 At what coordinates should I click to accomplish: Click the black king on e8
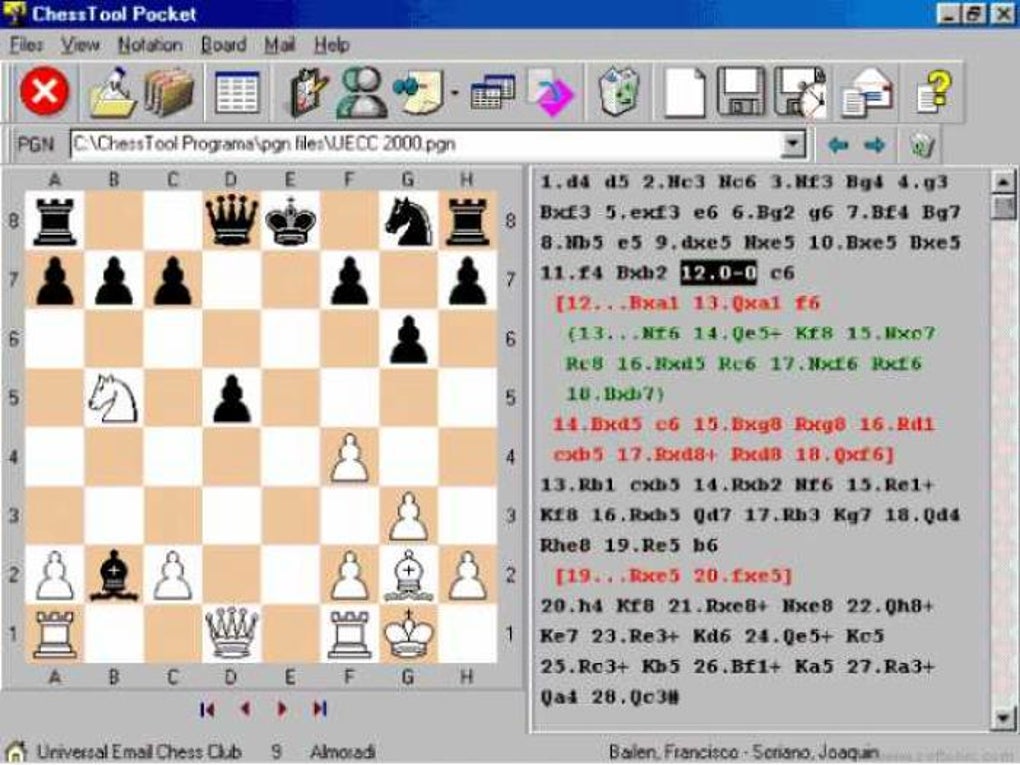click(x=291, y=220)
